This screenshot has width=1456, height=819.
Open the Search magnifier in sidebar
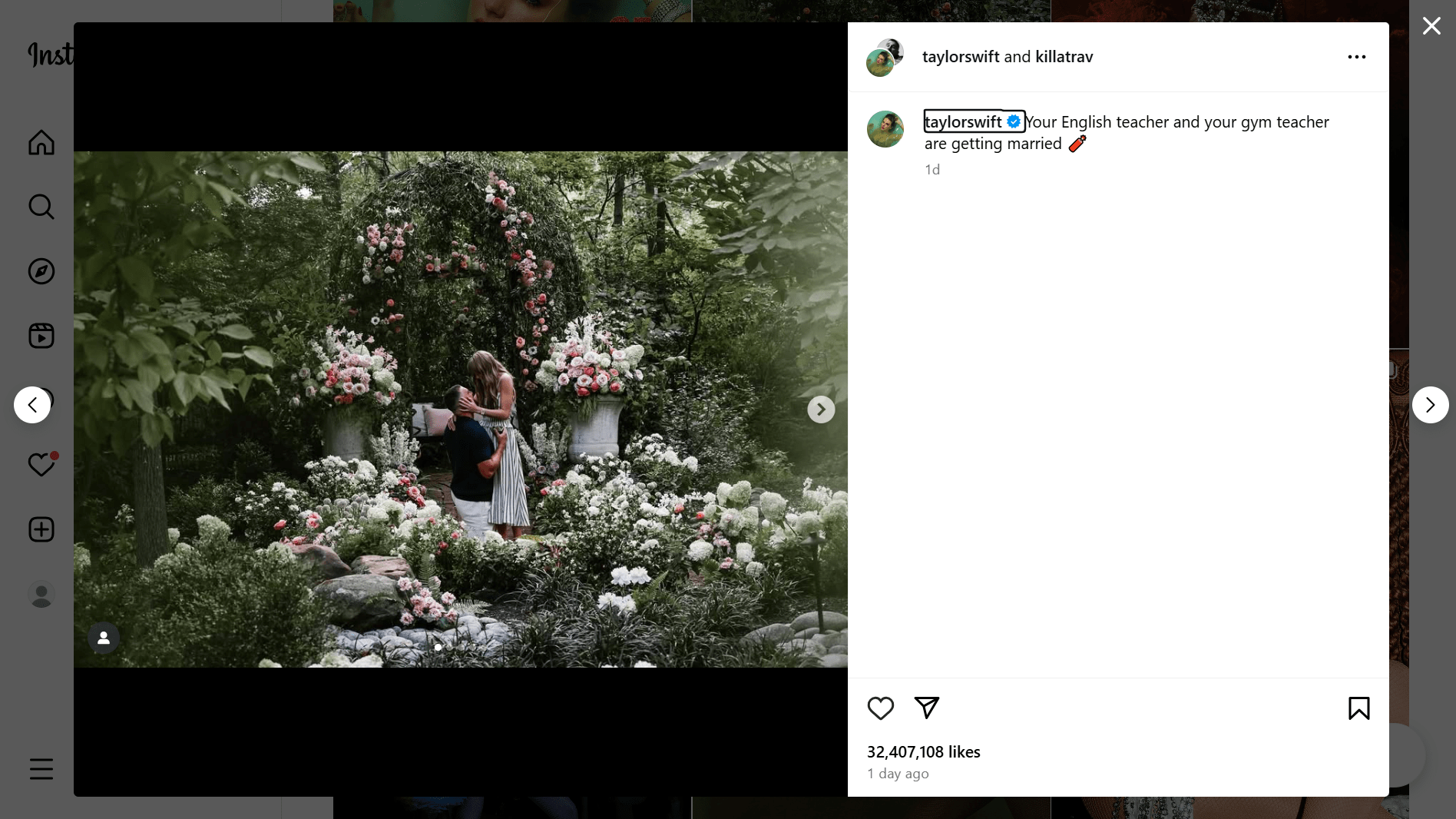pyautogui.click(x=41, y=207)
